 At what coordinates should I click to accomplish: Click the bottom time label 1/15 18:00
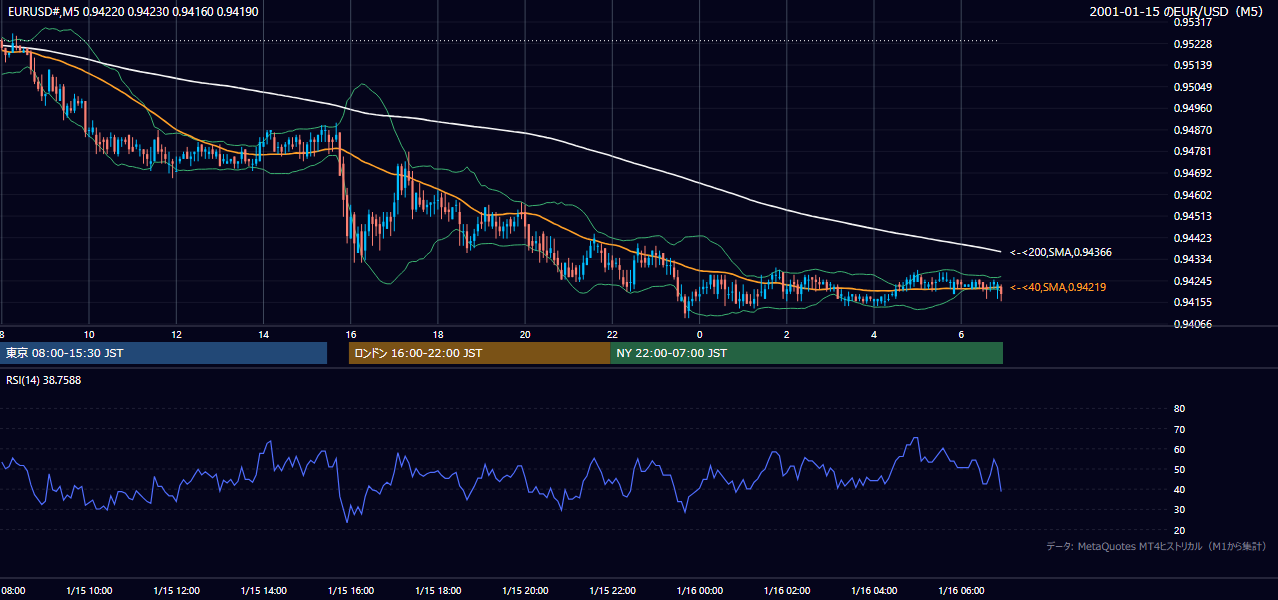pos(438,591)
